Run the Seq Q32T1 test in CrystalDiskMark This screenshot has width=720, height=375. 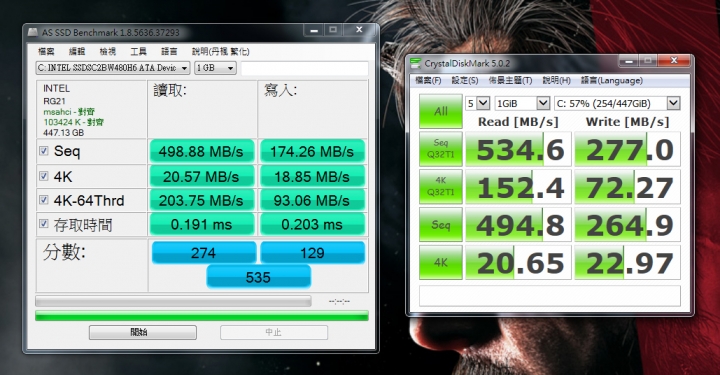tap(440, 149)
